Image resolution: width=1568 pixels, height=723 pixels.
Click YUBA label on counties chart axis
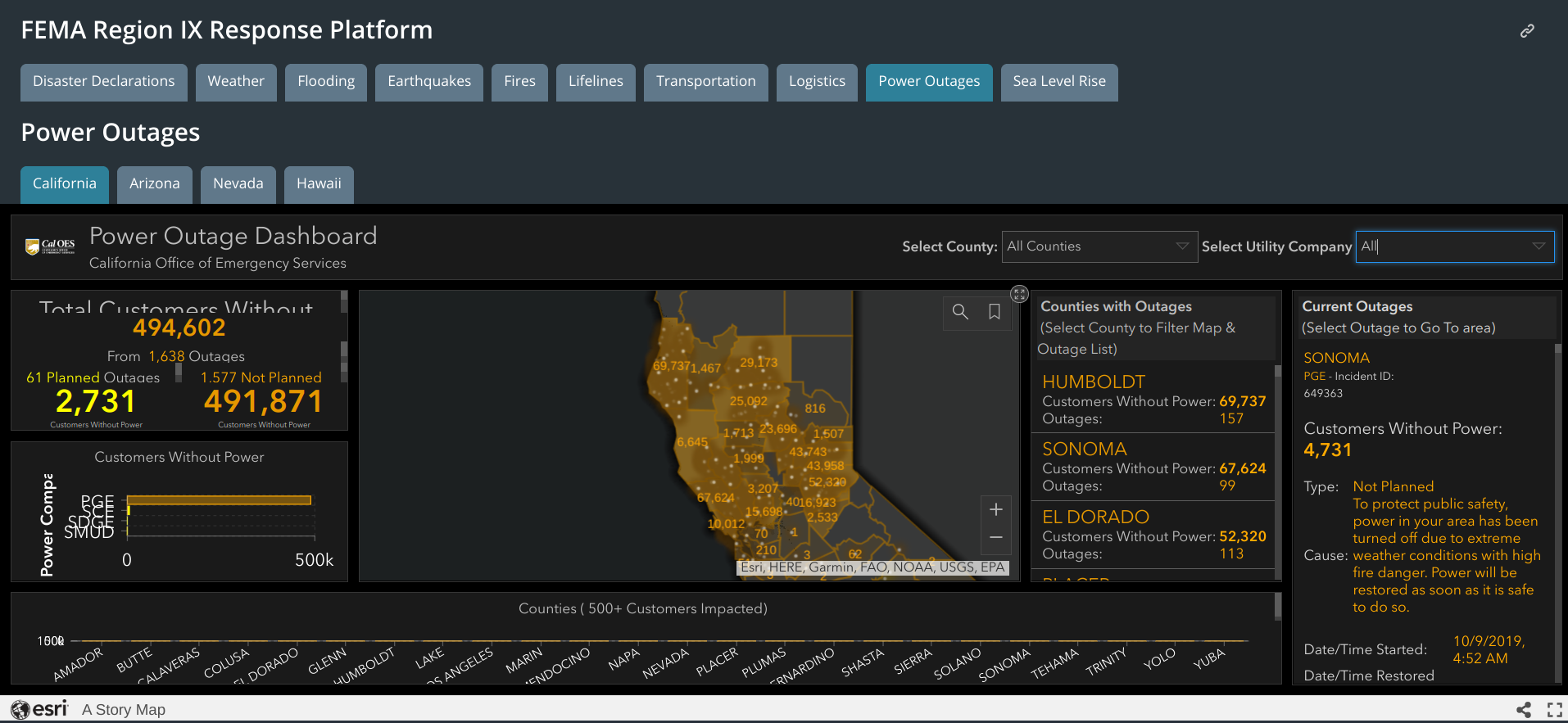coord(1209,658)
